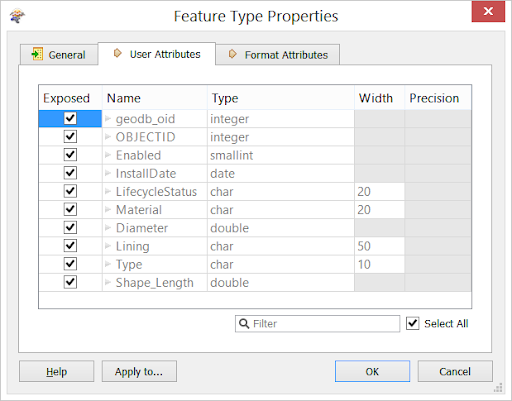
Task: Click the FME application icon in title bar
Action: coord(17,16)
